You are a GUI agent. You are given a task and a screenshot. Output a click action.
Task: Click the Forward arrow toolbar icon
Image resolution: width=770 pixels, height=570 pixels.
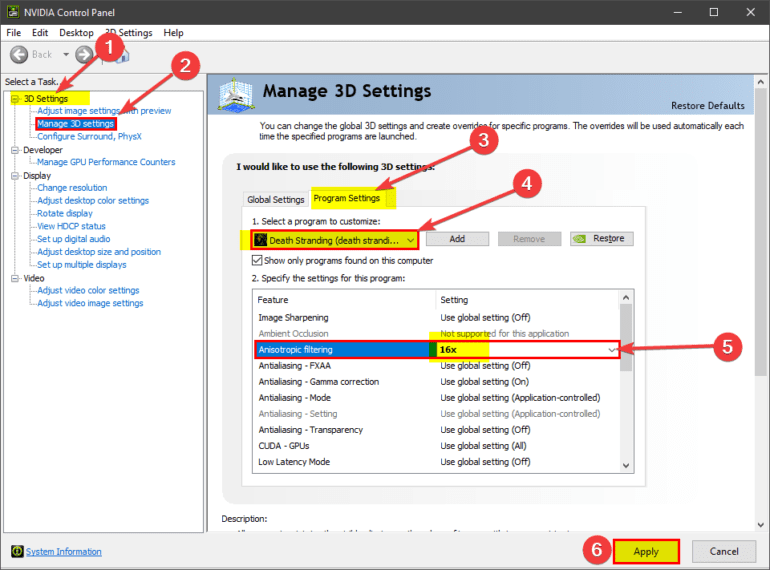(x=83, y=54)
